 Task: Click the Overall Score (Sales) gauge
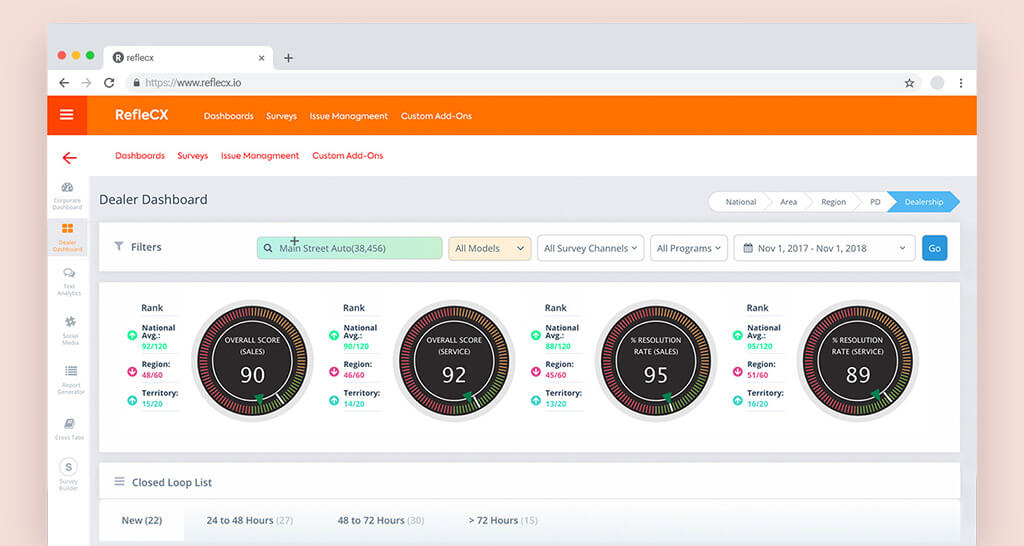click(252, 360)
